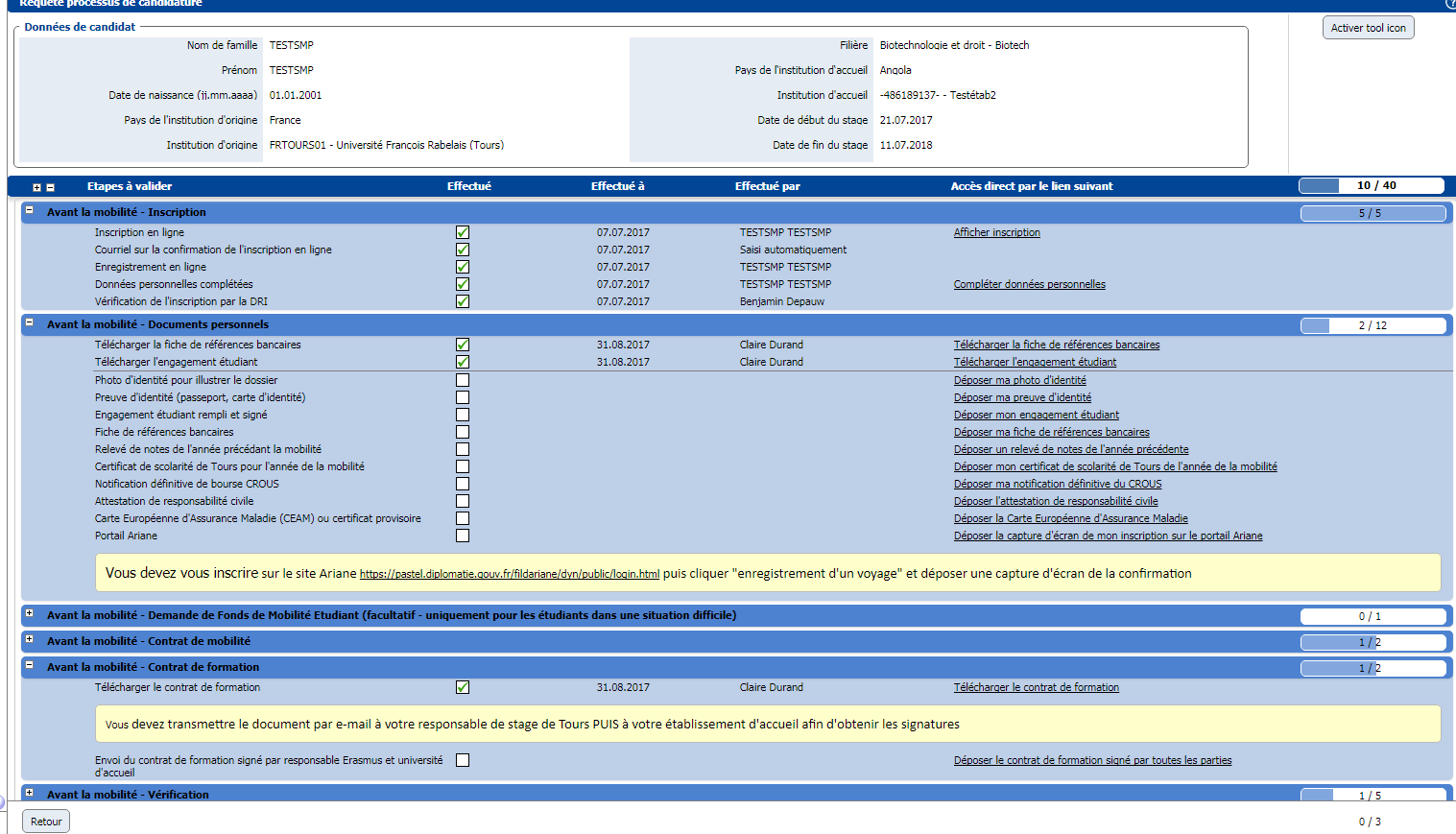Viewport: 1456px width, 834px height.
Task: Open the 'Afficher inscription' link
Action: click(996, 232)
